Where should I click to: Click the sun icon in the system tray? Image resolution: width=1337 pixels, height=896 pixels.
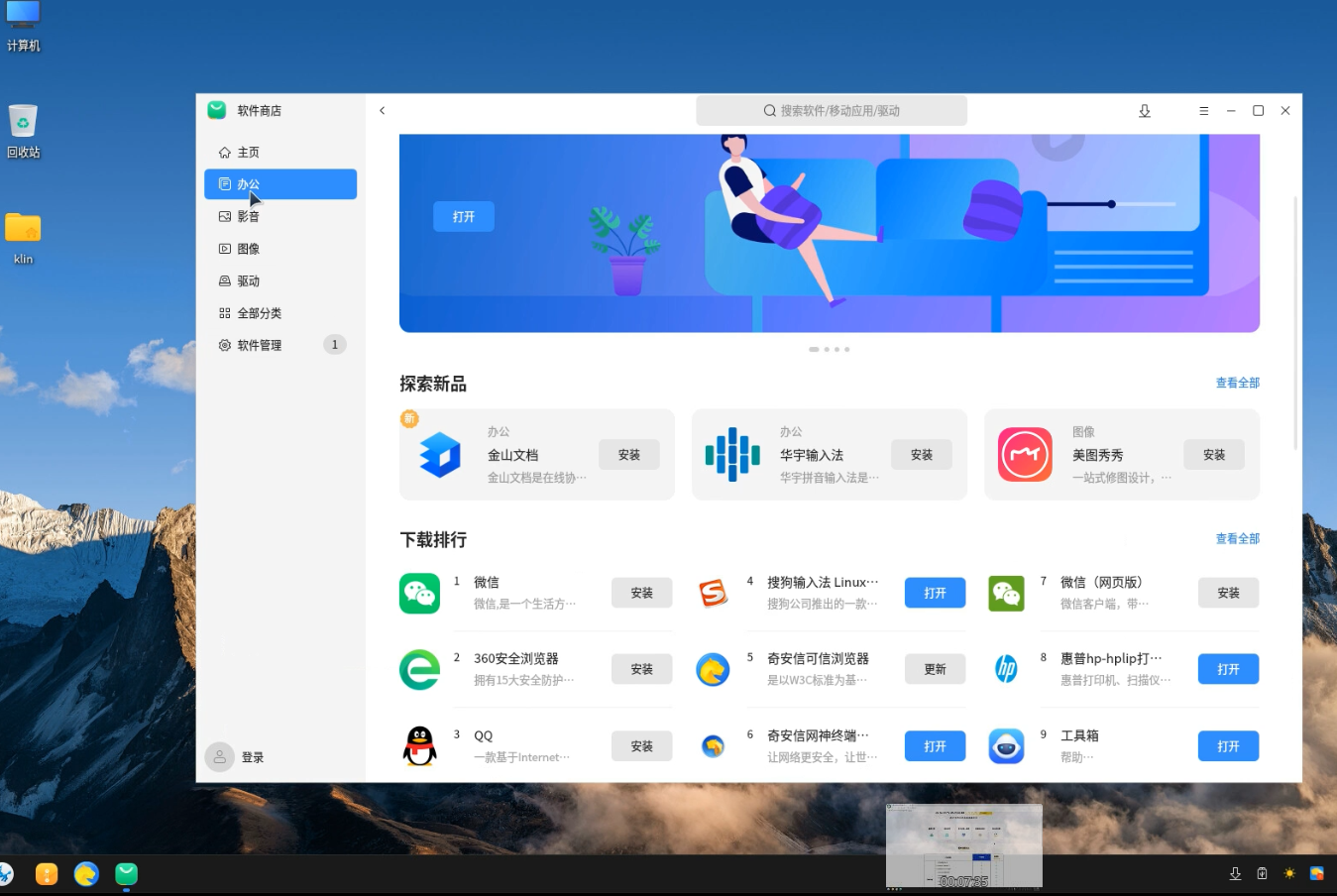point(1289,874)
